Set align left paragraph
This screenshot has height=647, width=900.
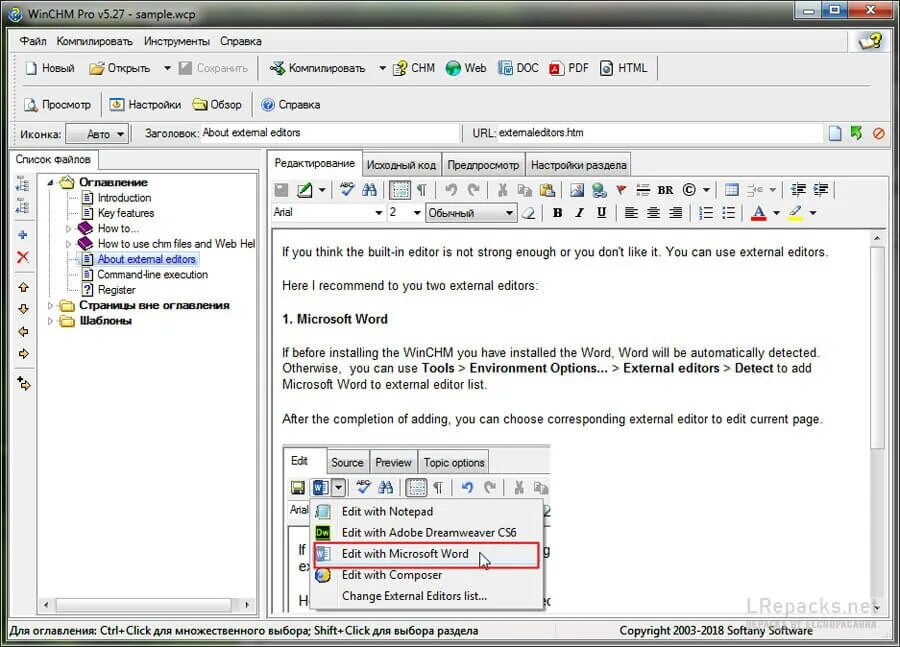pyautogui.click(x=631, y=213)
